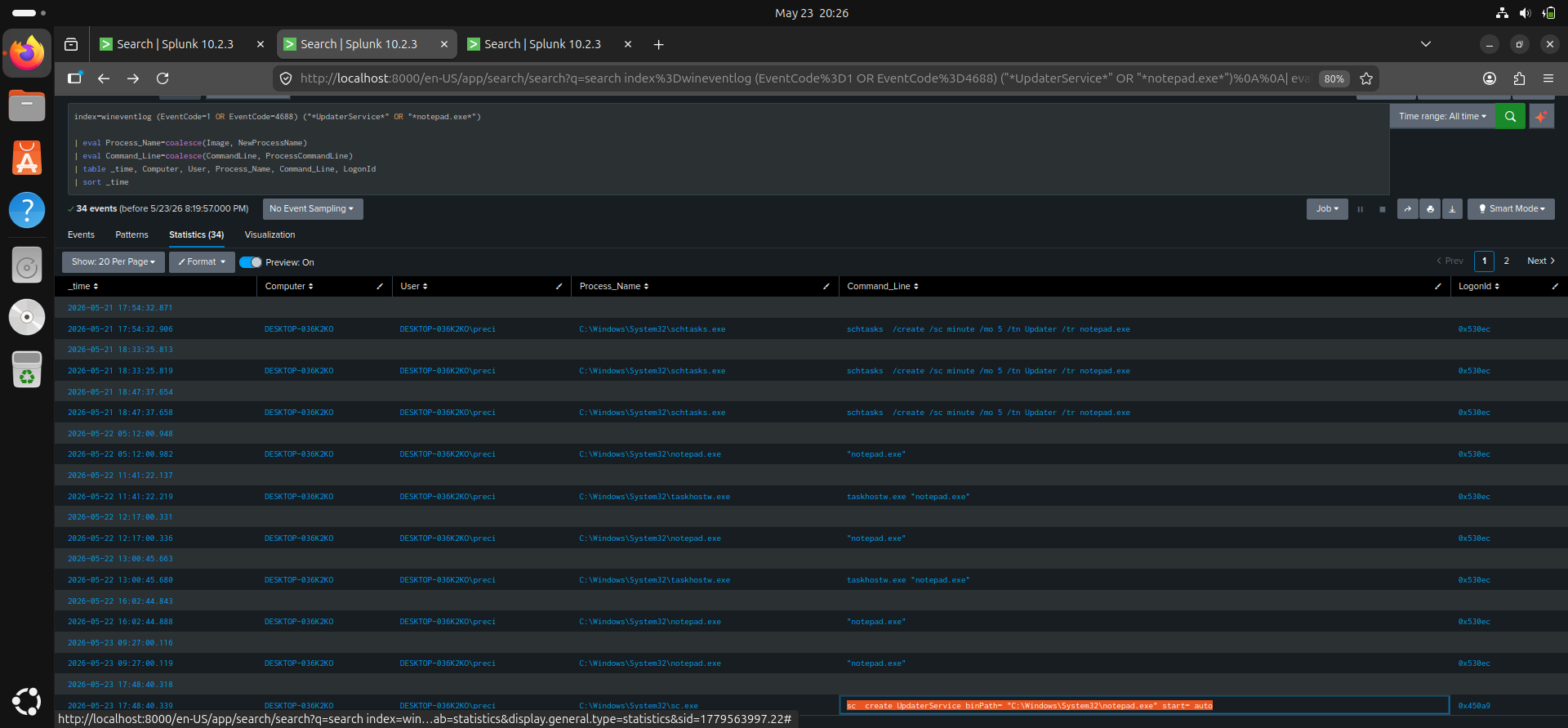Edit the User column with its pencil icon
1568x728 pixels.
click(x=559, y=287)
